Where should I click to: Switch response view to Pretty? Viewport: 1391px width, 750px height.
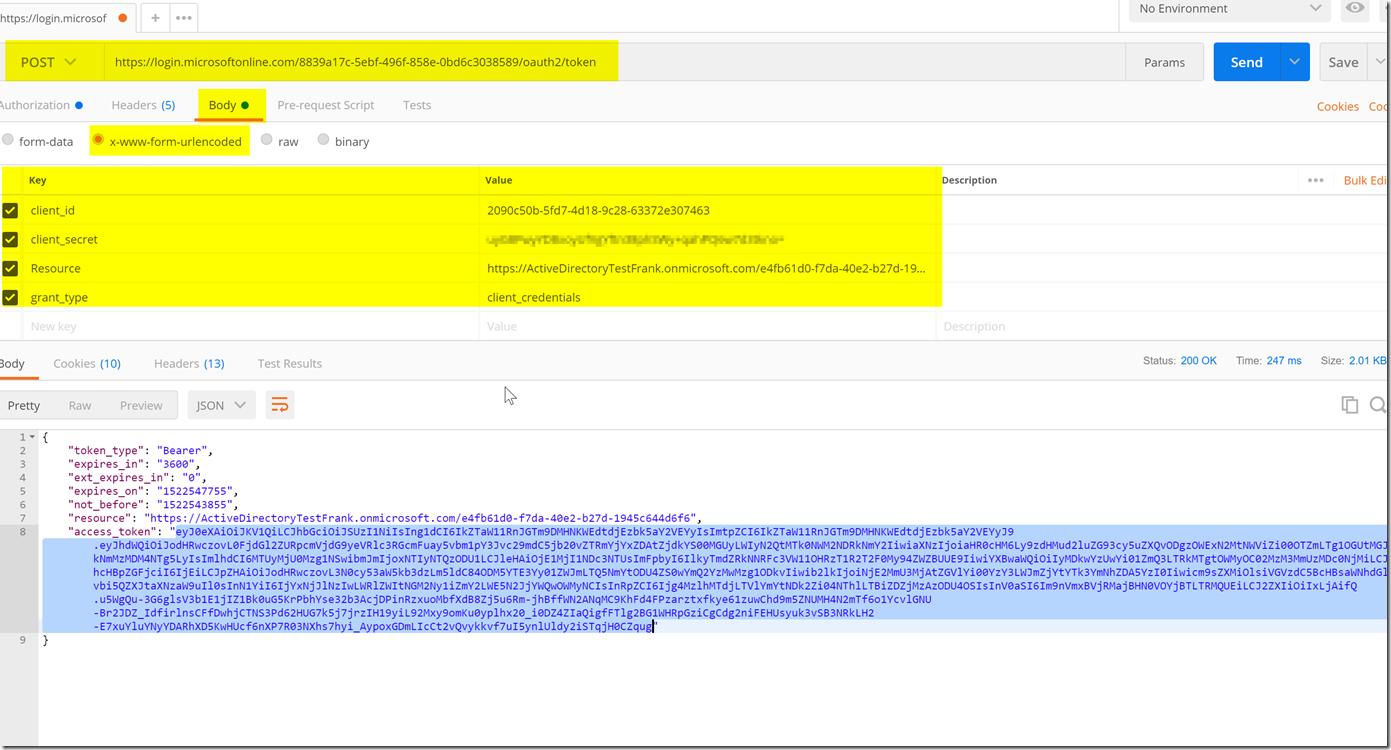[24, 405]
